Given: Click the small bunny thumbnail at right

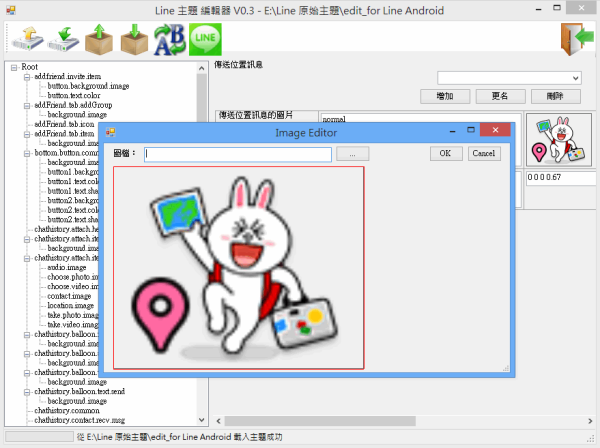Looking at the screenshot, I should [x=559, y=140].
